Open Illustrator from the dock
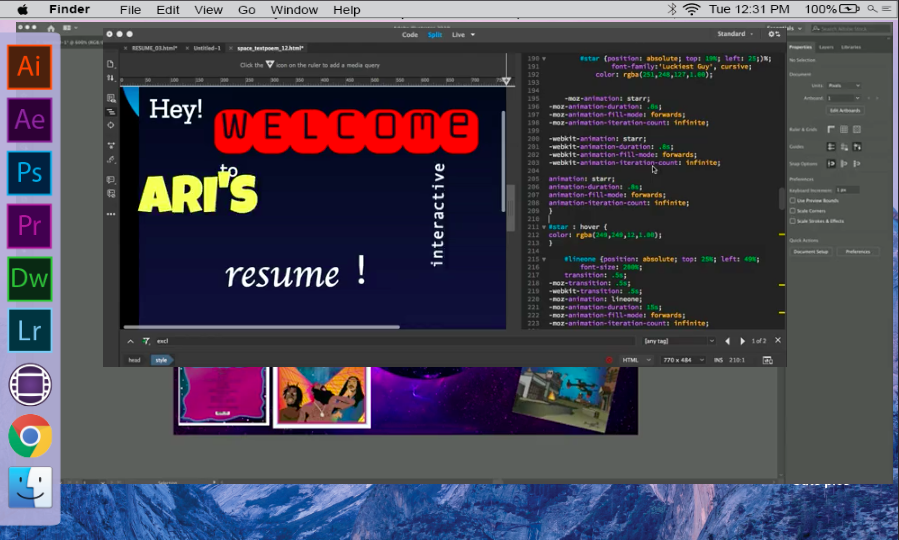The width and height of the screenshot is (899, 540). [x=29, y=67]
